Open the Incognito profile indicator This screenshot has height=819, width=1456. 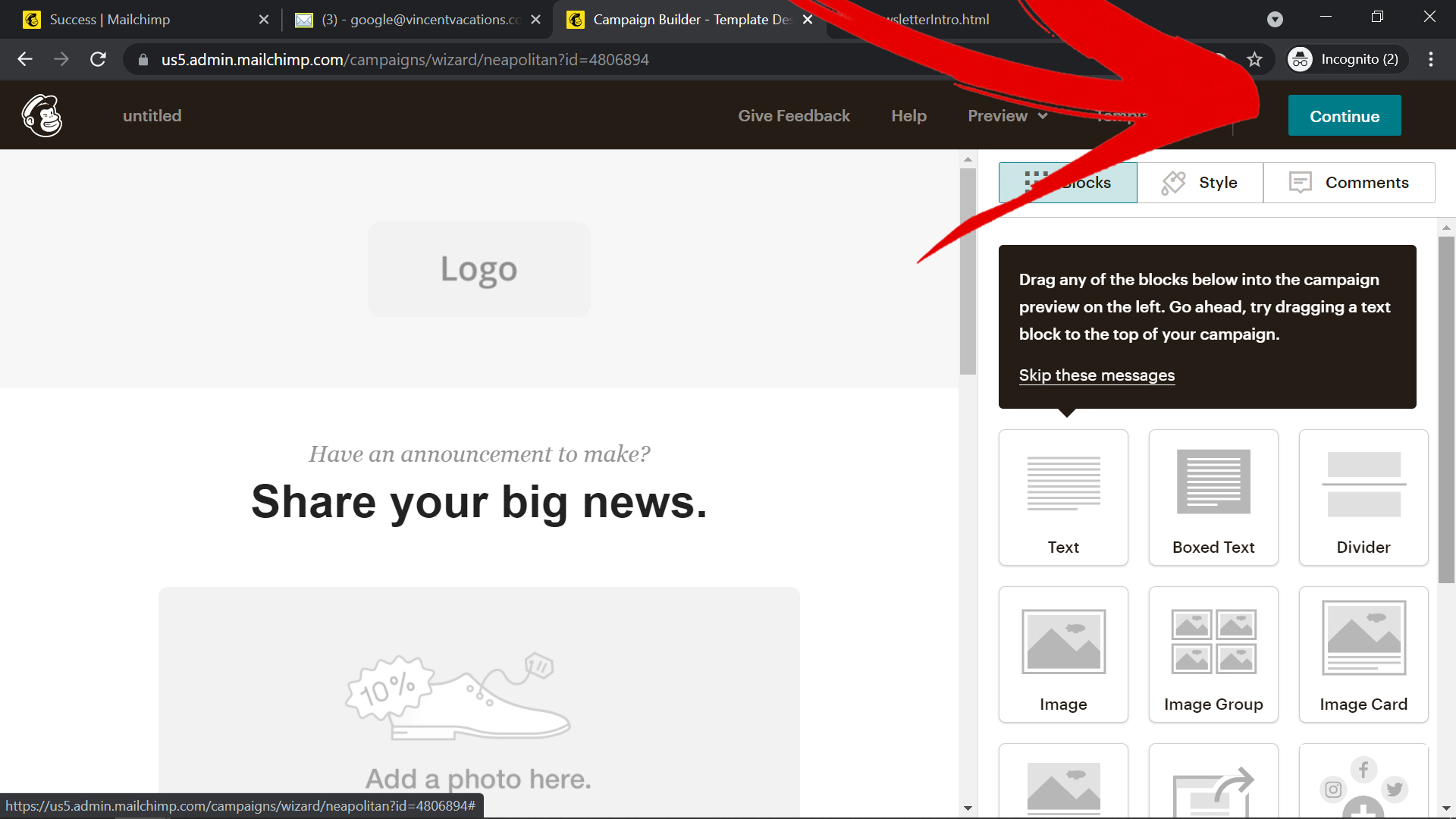pos(1348,59)
